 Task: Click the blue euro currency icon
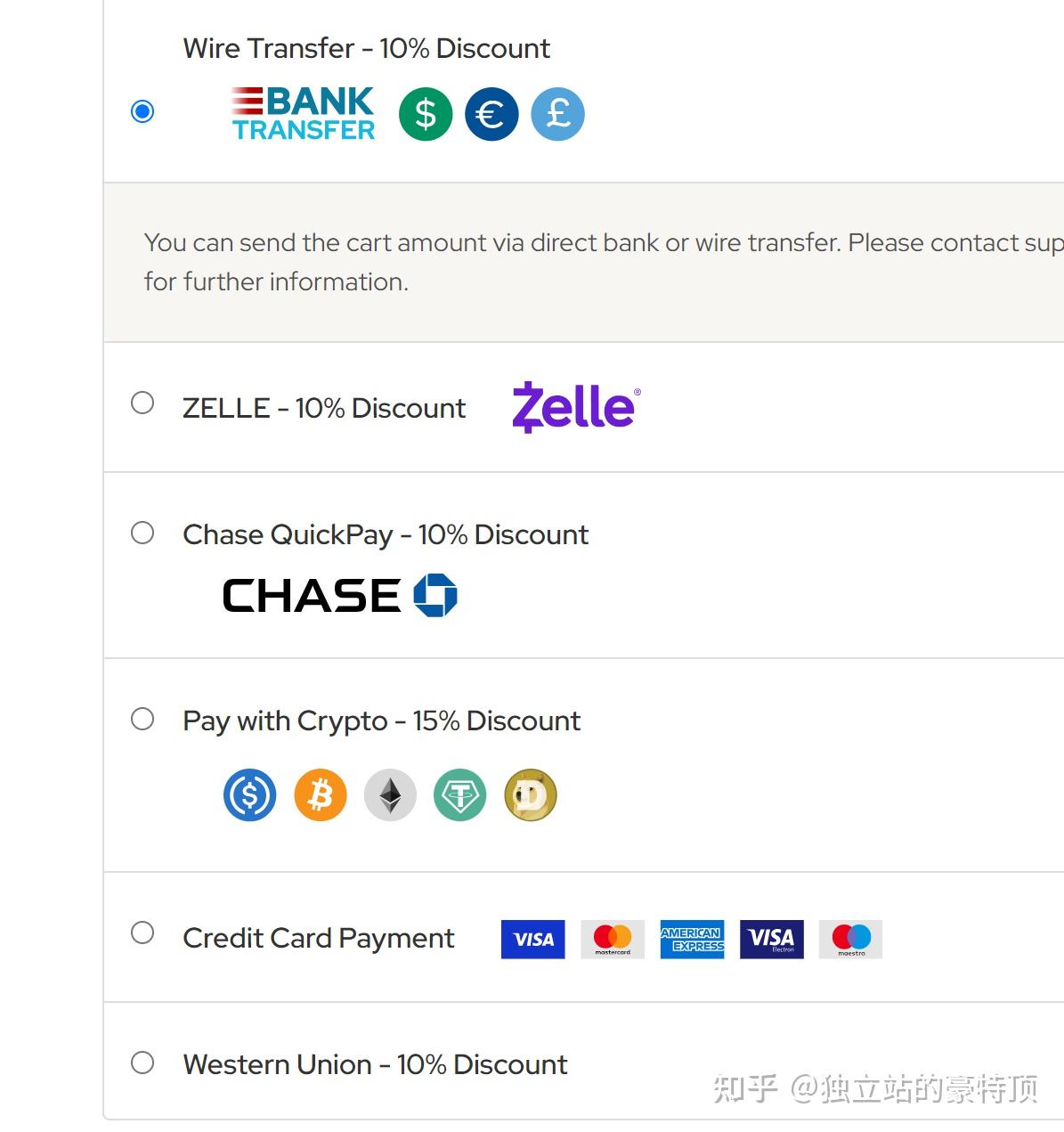coord(491,114)
